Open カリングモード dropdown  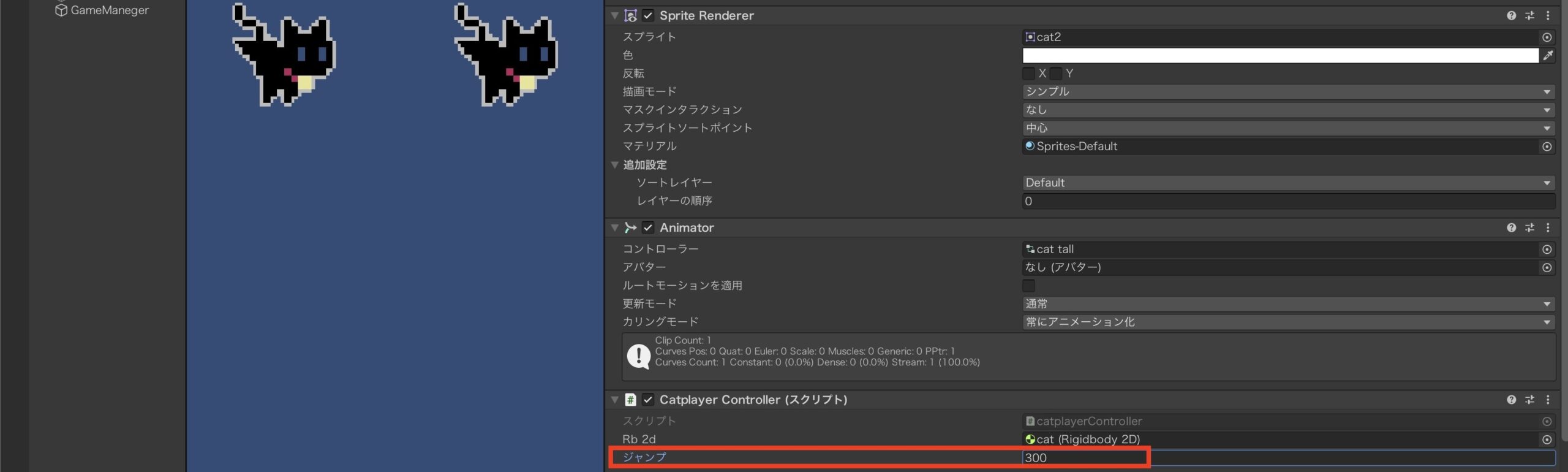1289,322
